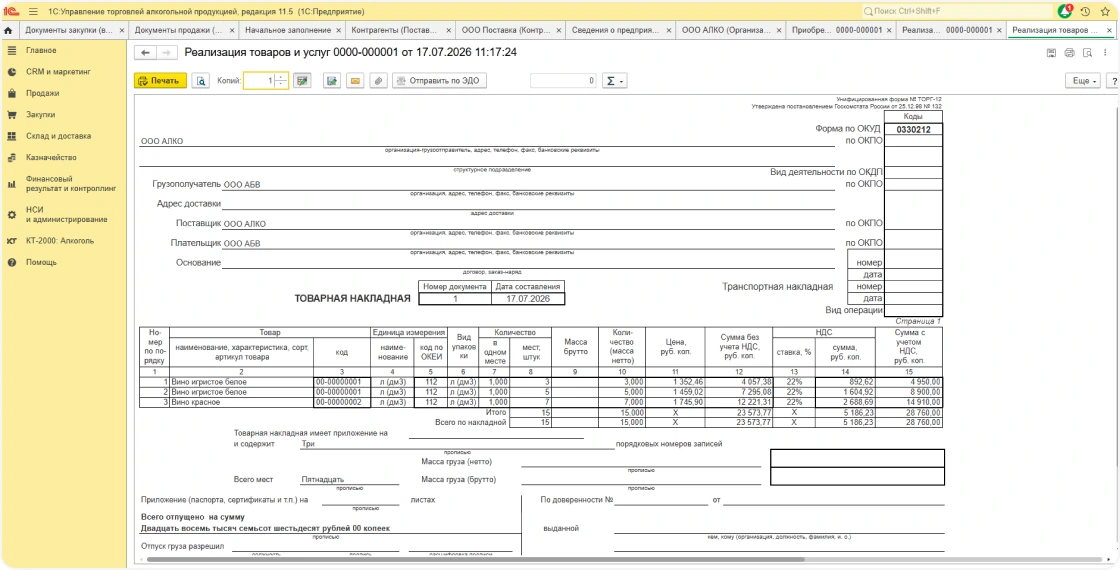Click the save diskette icon at top right
This screenshot has width=1120, height=570.
(x=1051, y=53)
